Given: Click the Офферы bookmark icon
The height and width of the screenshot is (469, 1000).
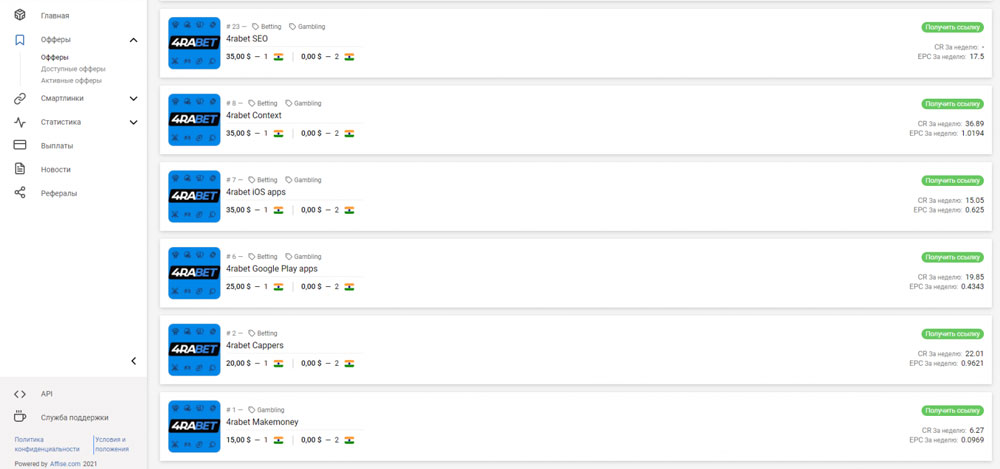Looking at the screenshot, I should 20,40.
